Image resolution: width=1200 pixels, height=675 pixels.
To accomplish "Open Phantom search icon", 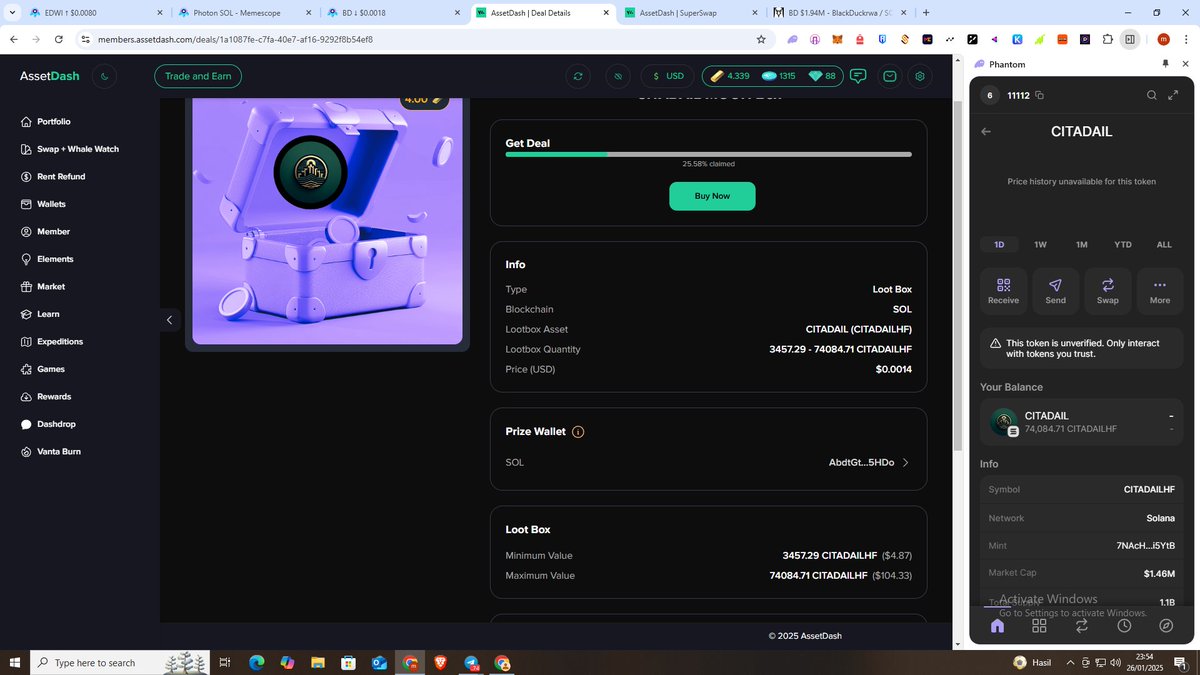I will coord(1151,96).
